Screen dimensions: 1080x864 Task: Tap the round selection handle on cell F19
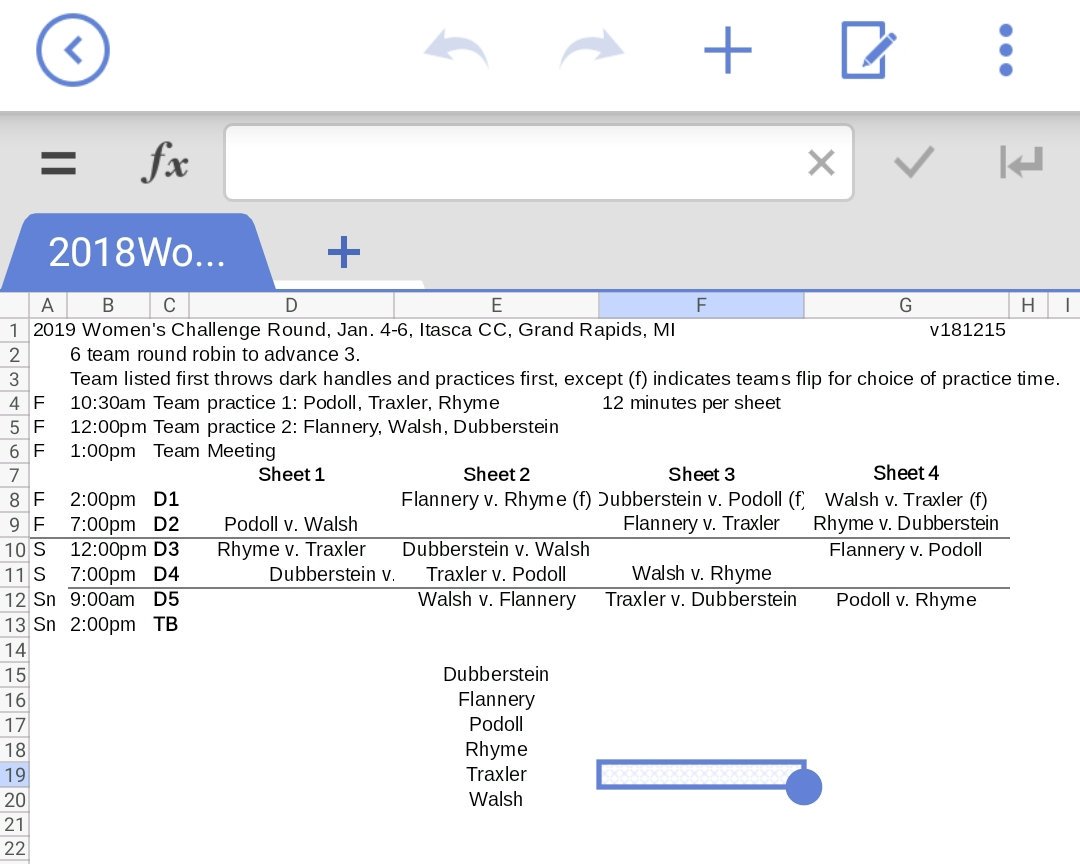click(x=804, y=787)
